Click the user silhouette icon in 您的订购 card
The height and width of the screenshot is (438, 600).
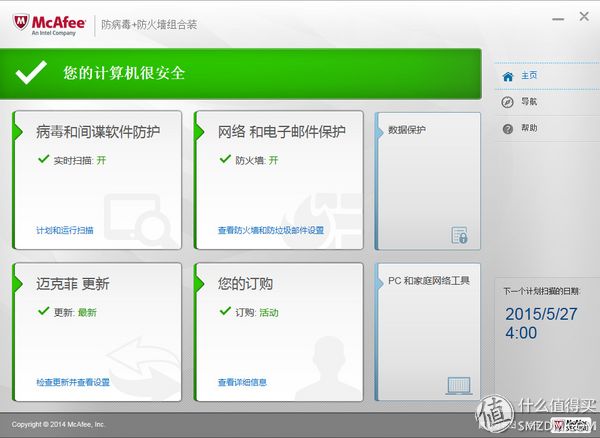point(329,367)
